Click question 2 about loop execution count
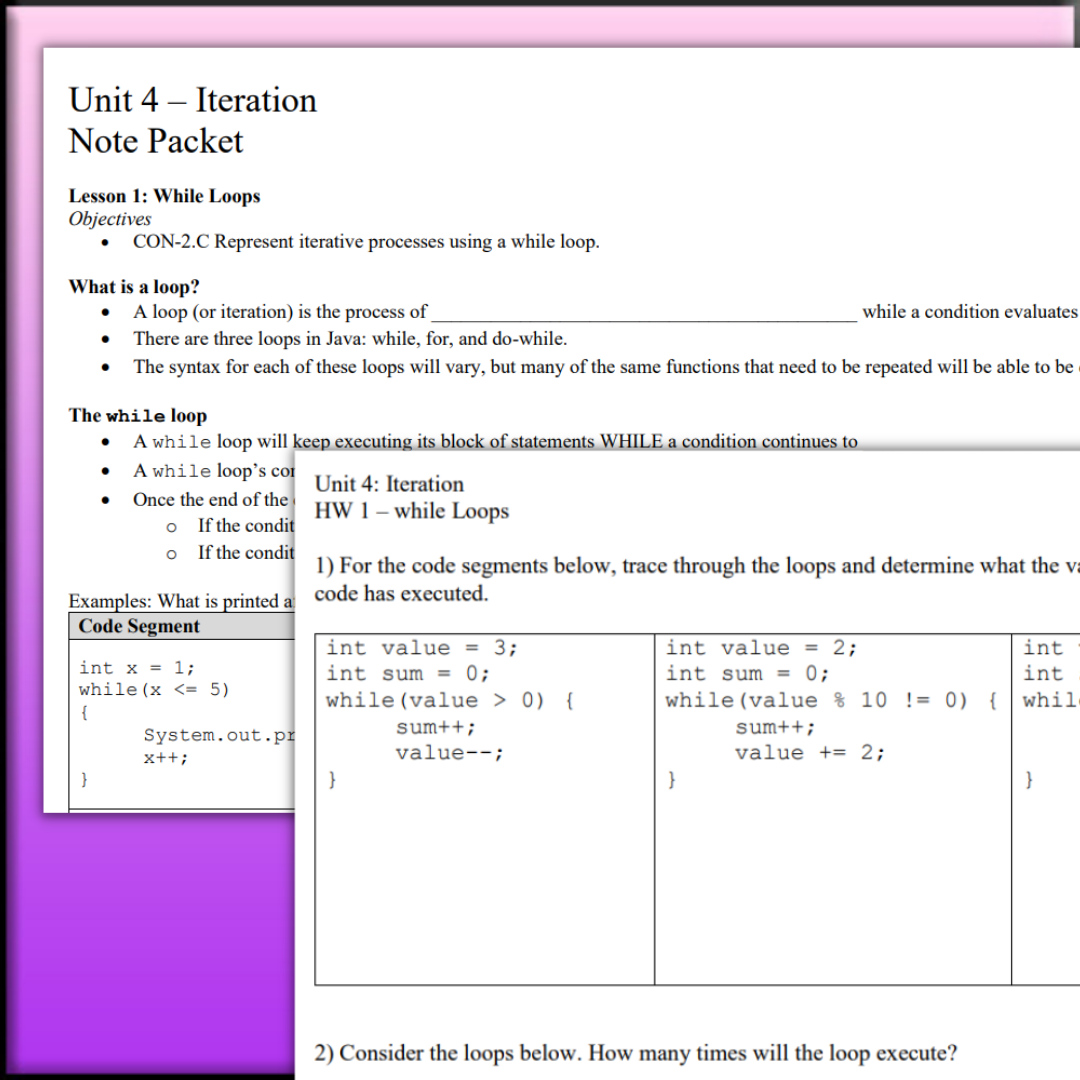Image resolution: width=1080 pixels, height=1080 pixels. click(x=634, y=1052)
